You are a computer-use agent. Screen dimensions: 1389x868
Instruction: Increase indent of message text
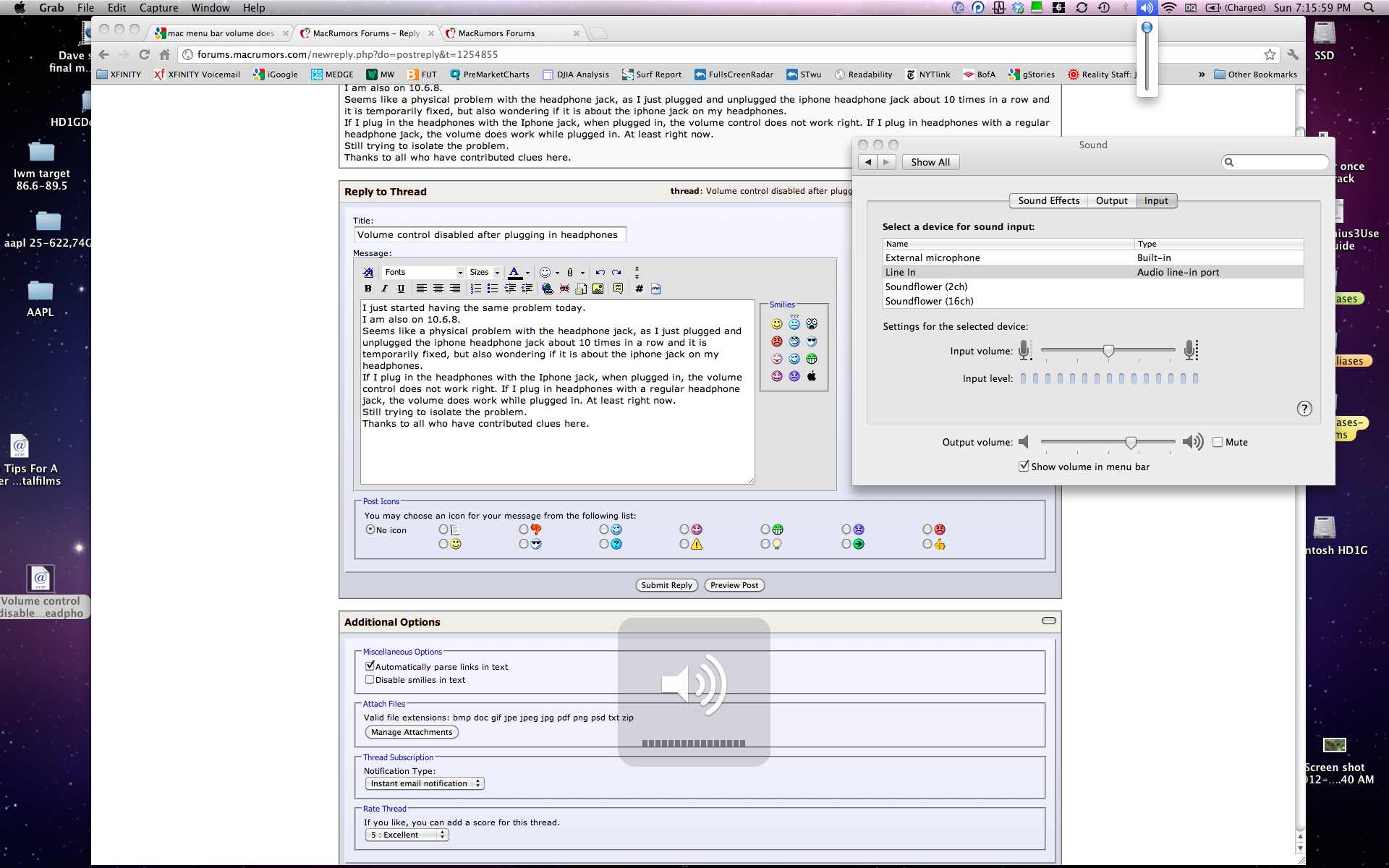tap(527, 289)
